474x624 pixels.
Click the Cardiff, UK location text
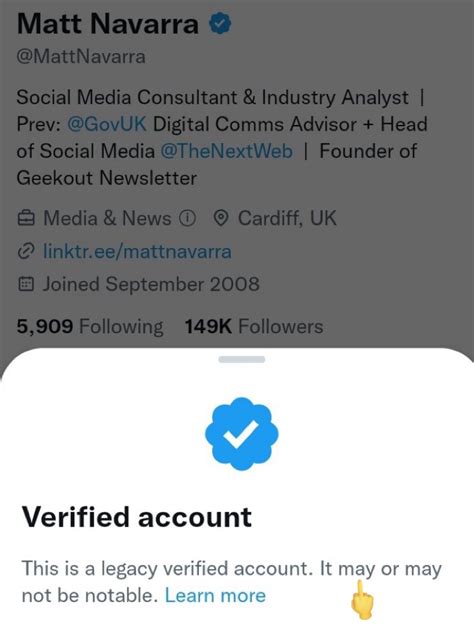point(287,218)
